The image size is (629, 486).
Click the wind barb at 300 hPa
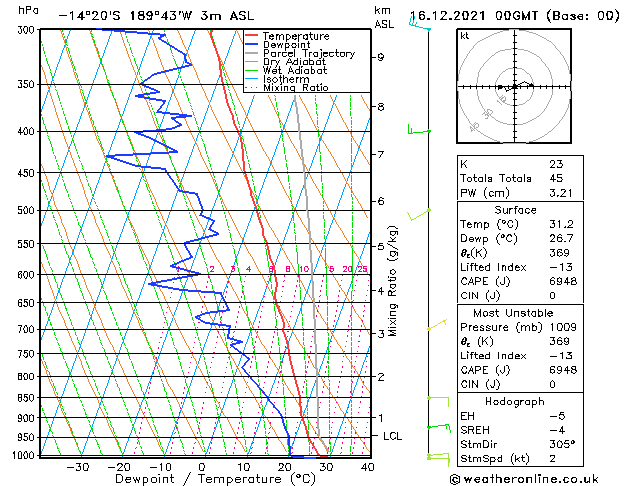click(x=418, y=24)
